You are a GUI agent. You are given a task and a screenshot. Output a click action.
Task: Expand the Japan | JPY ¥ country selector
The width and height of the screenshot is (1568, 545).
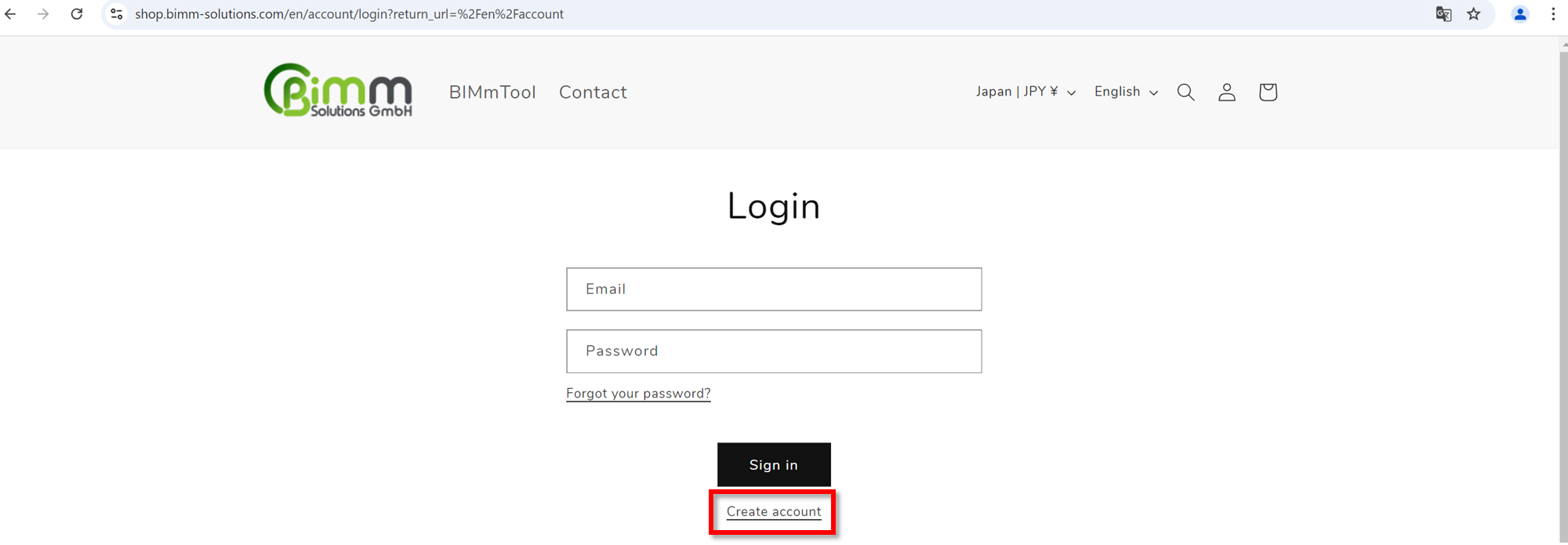coord(1025,92)
